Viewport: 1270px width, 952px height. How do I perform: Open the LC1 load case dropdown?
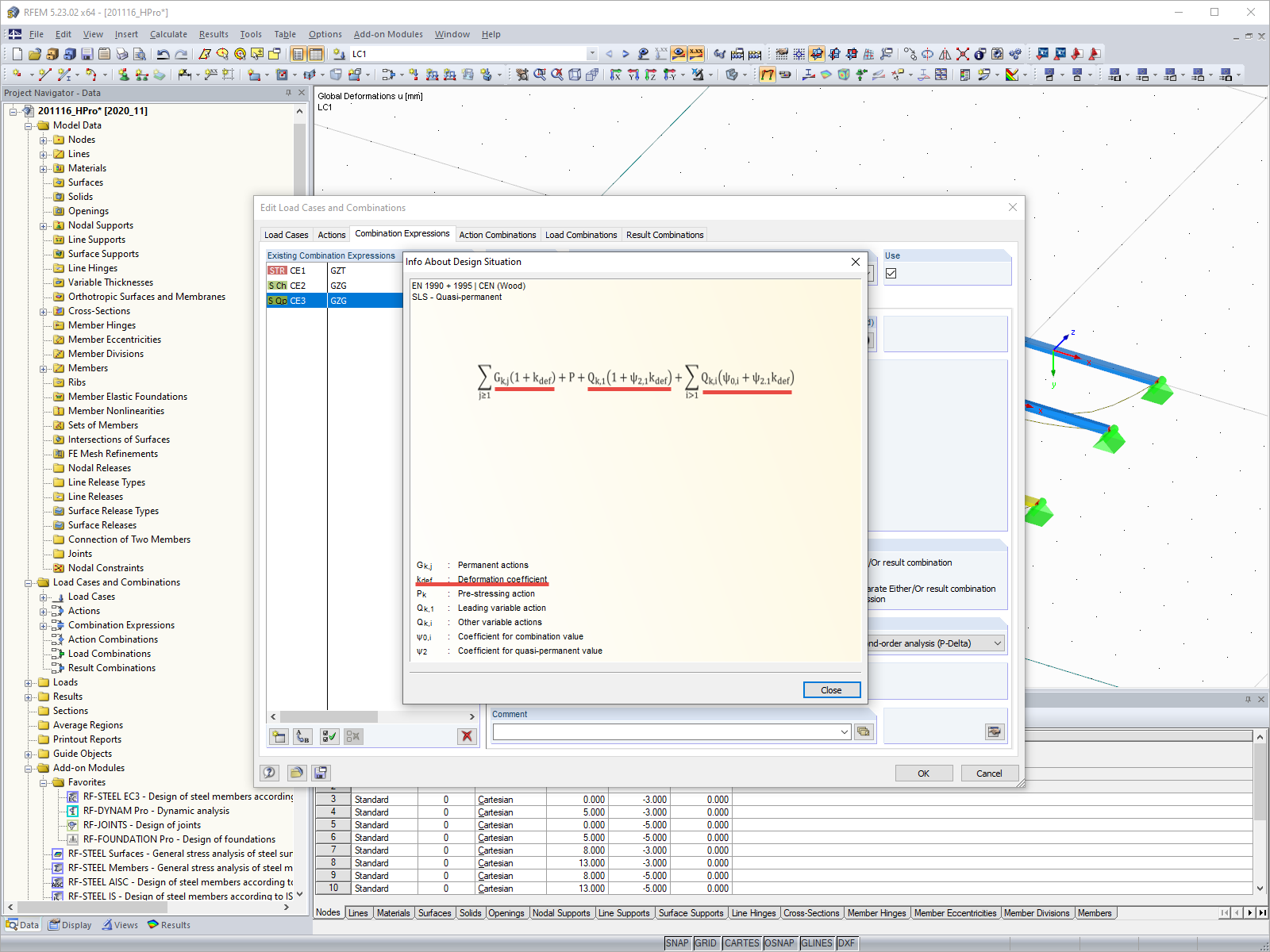point(592,54)
